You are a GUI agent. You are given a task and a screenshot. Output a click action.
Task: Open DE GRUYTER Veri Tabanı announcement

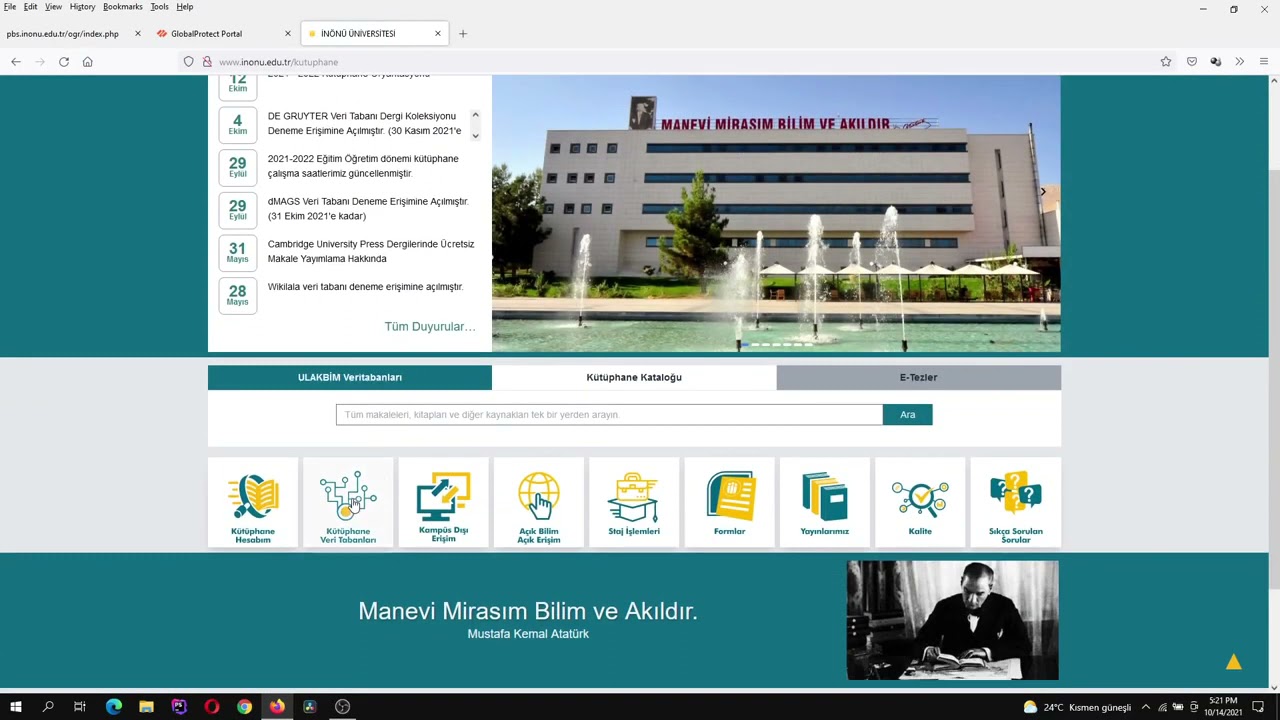point(365,123)
